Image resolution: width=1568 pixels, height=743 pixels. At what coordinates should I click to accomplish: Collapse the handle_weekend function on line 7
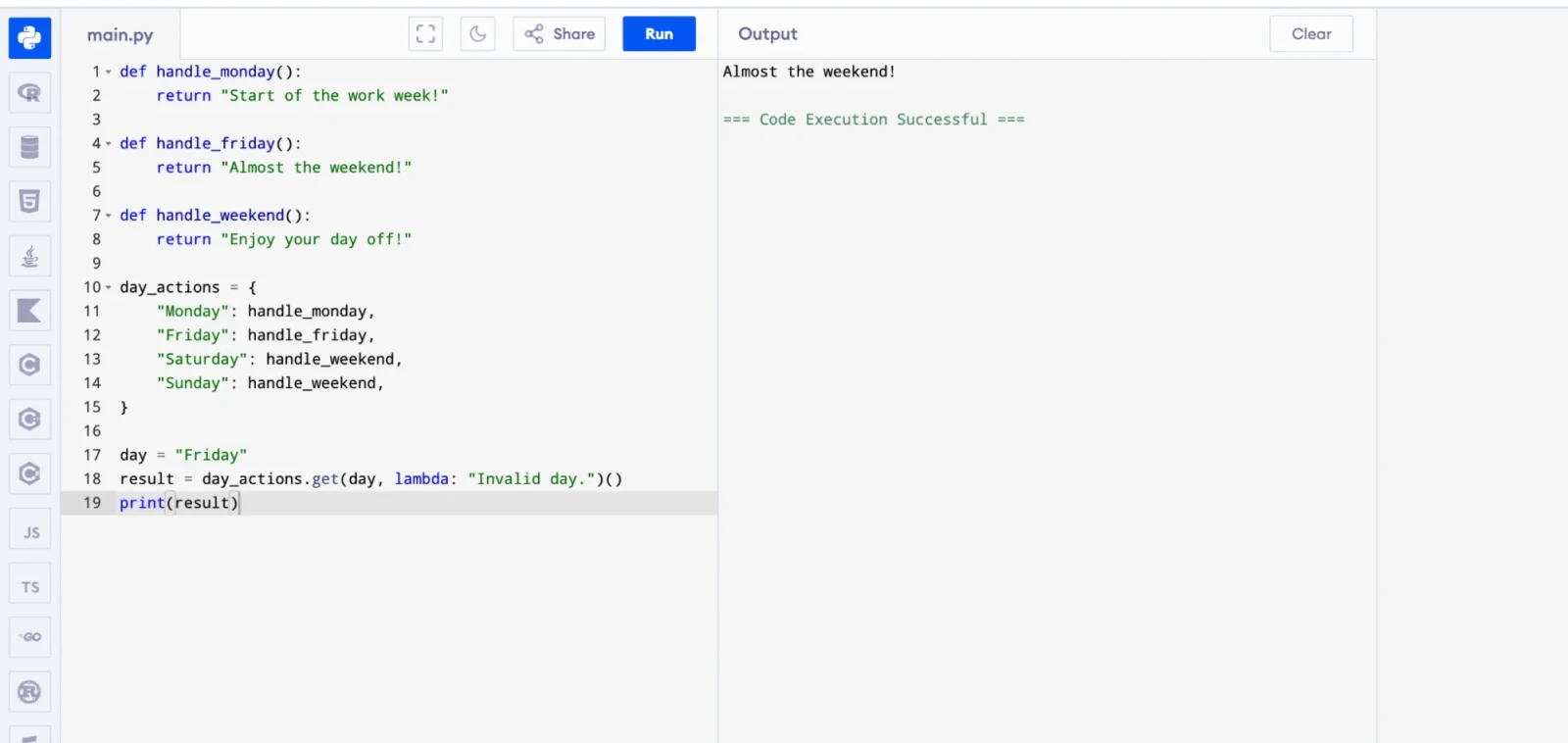click(x=109, y=216)
